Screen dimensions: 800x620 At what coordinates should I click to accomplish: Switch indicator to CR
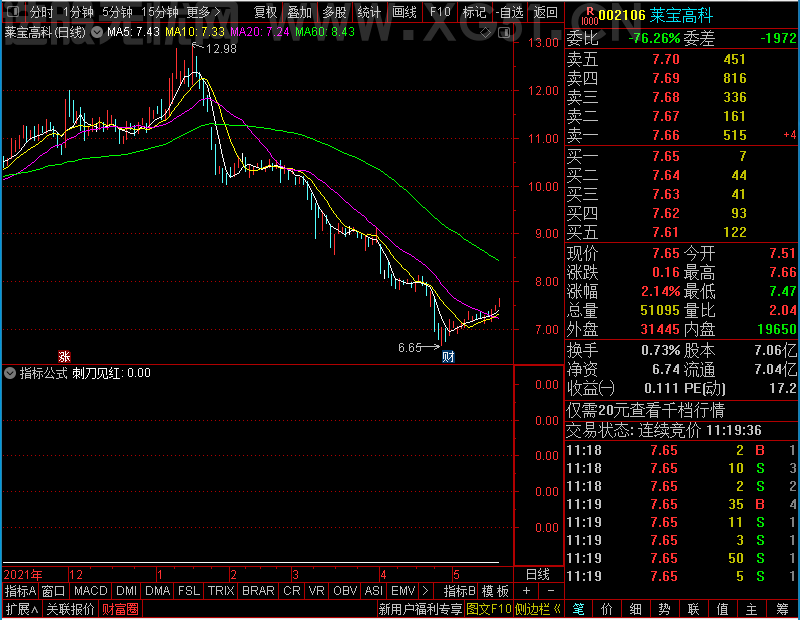click(x=292, y=591)
